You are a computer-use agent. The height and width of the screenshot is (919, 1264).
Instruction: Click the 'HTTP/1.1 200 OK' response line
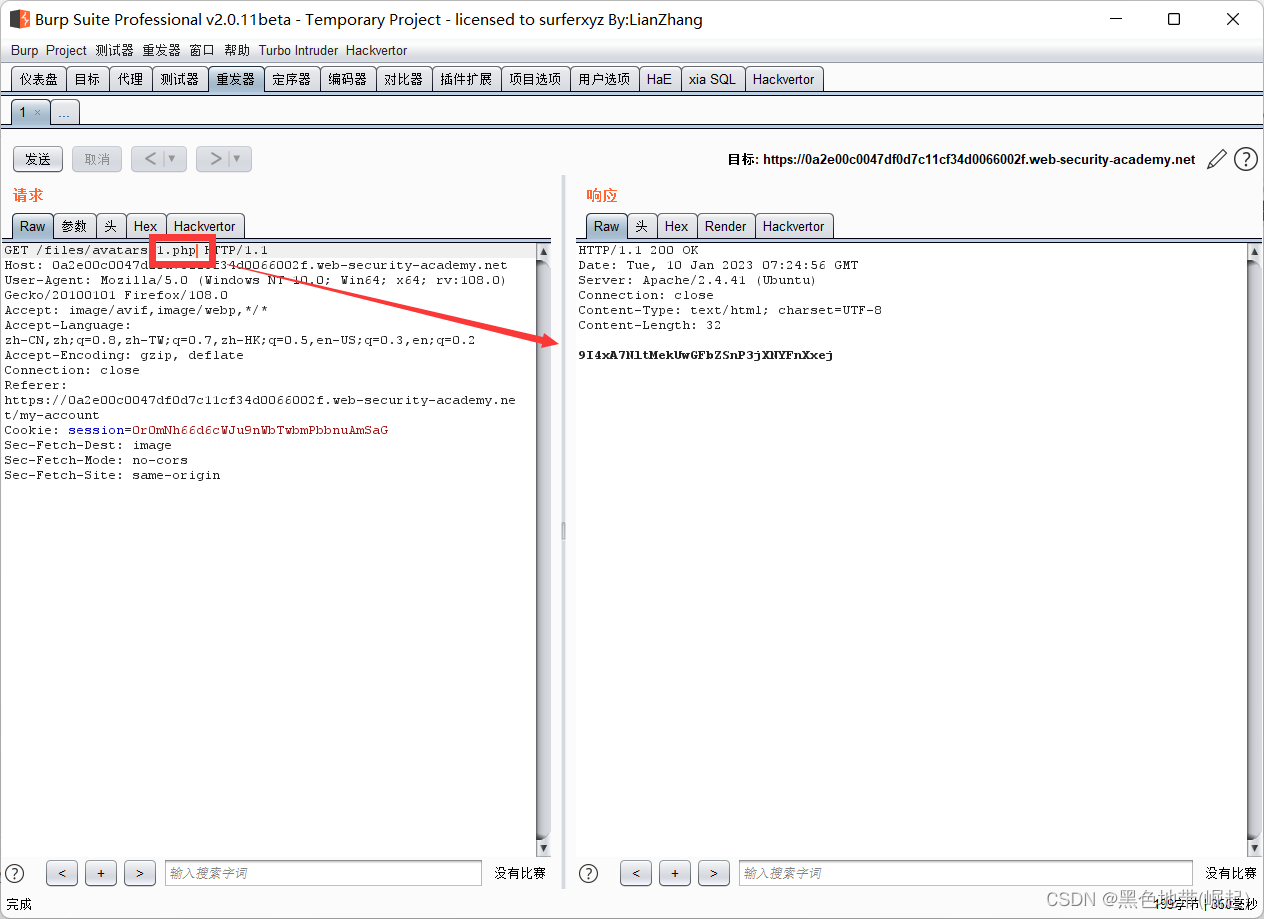click(x=638, y=250)
